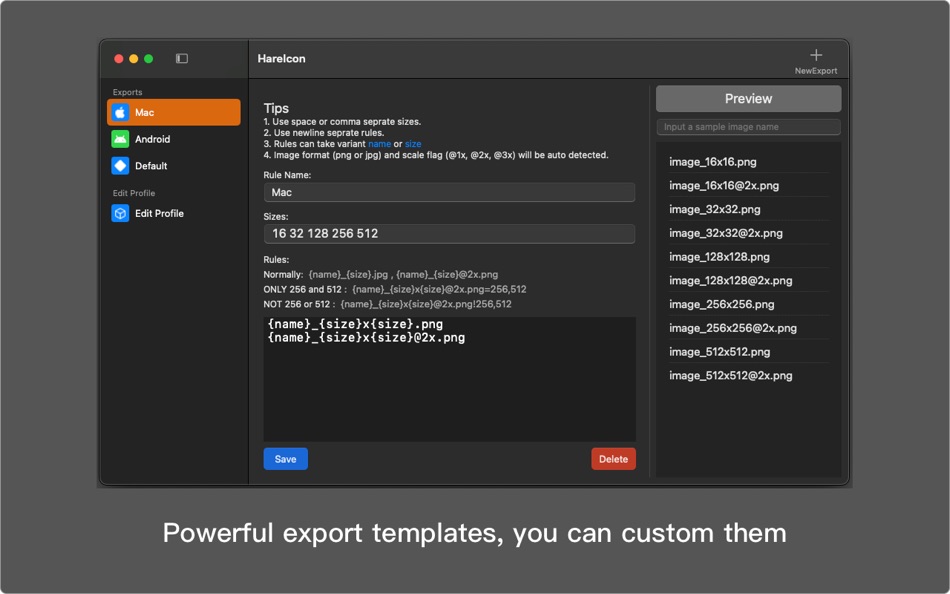Click the Tips heading
This screenshot has height=594, width=950.
(x=276, y=108)
